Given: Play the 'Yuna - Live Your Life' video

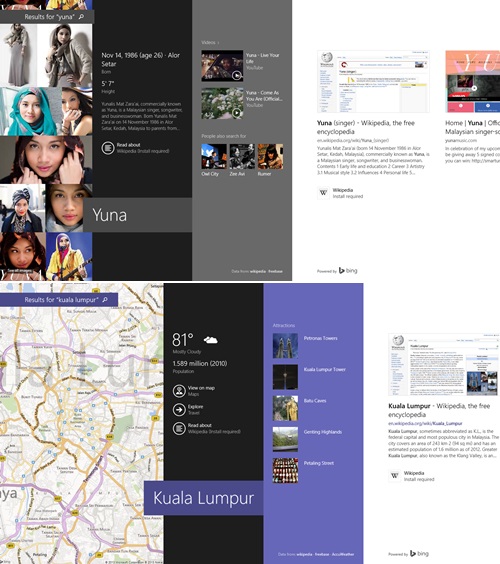Looking at the screenshot, I should pyautogui.click(x=222, y=65).
